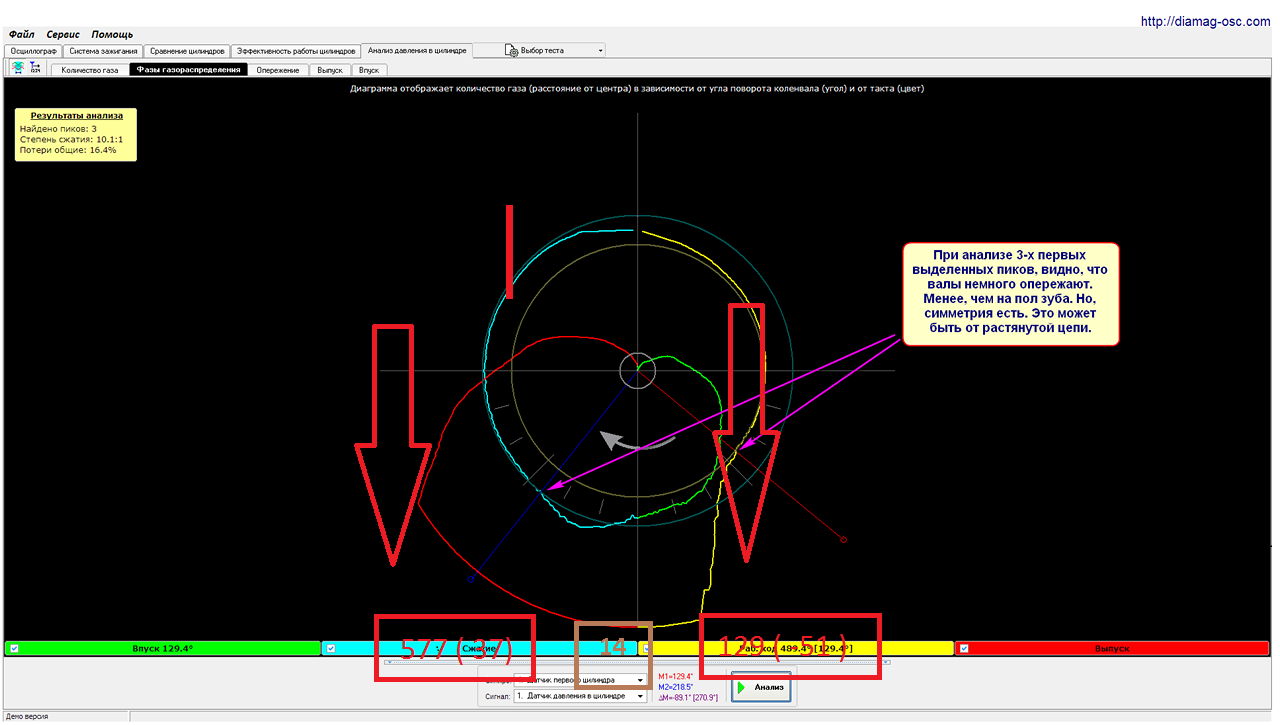1280x725 pixels.
Task: Click the Демо версия status bar text
Action: coord(27,716)
